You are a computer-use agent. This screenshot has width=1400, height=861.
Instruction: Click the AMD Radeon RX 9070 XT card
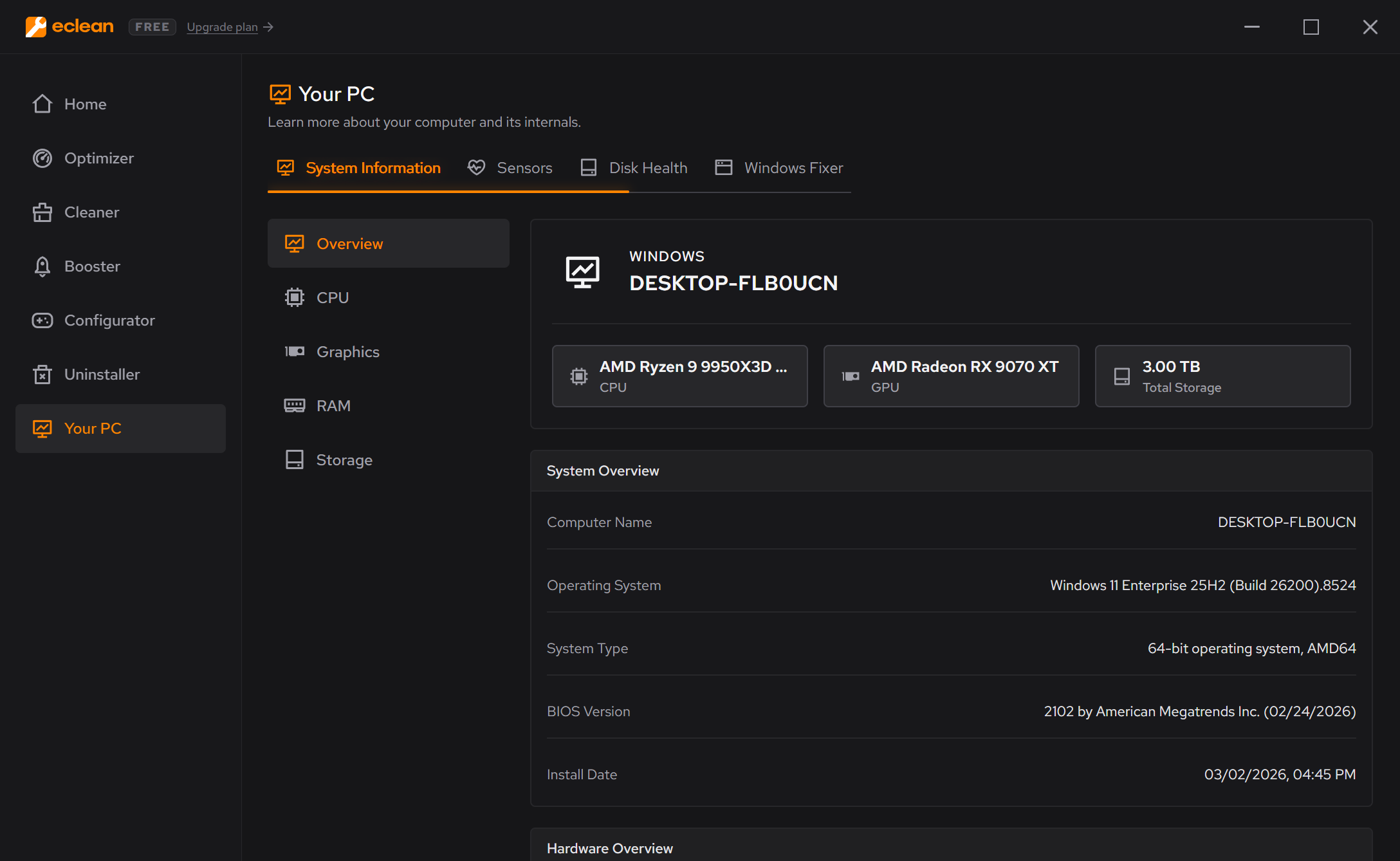pos(952,376)
